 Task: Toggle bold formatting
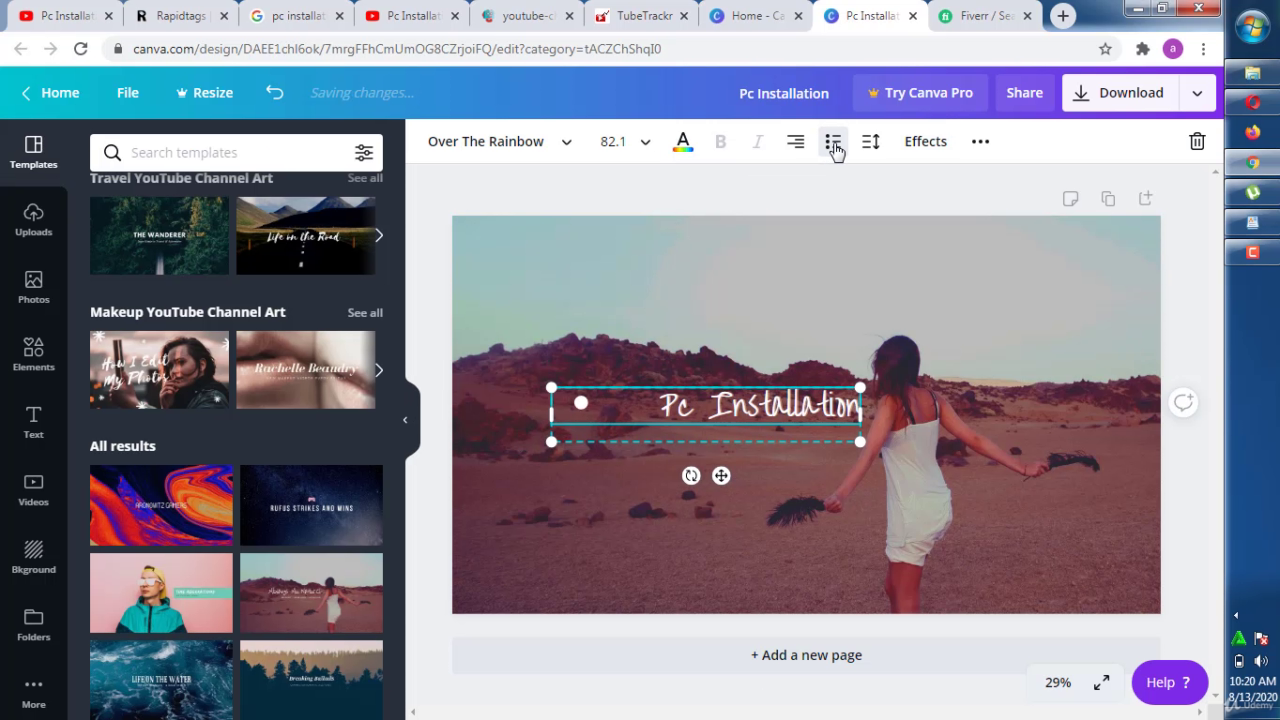720,142
